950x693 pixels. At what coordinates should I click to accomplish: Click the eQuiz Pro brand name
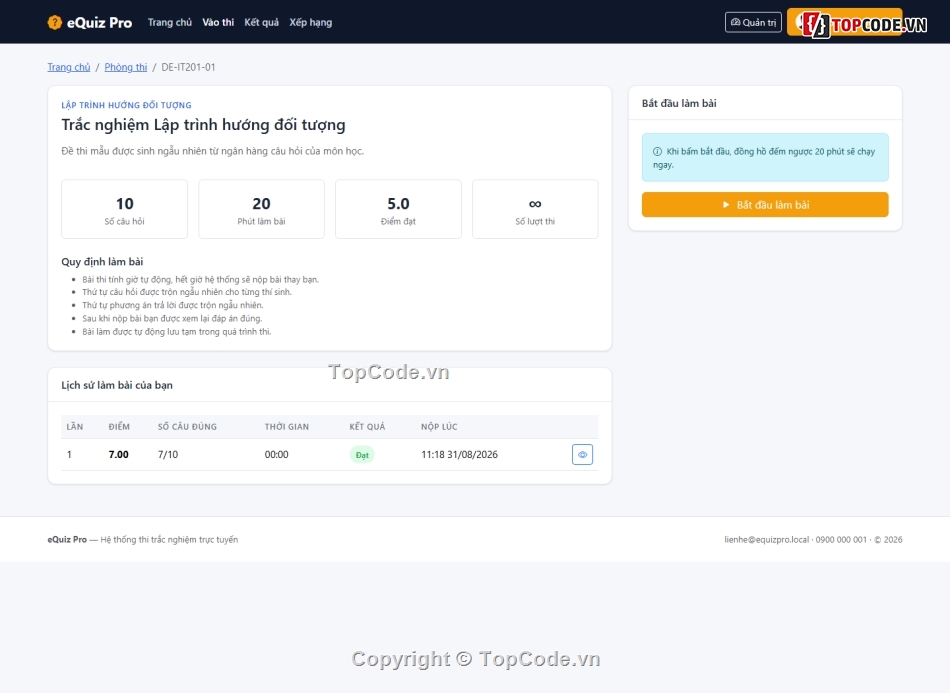[99, 22]
